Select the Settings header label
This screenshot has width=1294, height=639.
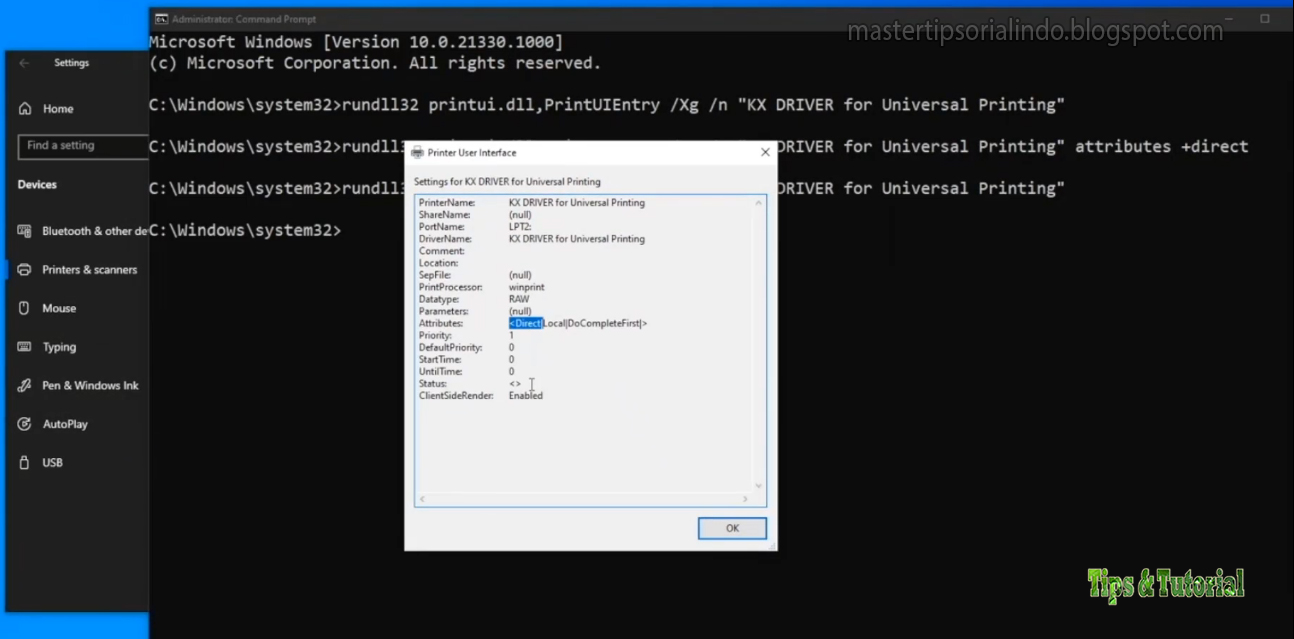(71, 62)
